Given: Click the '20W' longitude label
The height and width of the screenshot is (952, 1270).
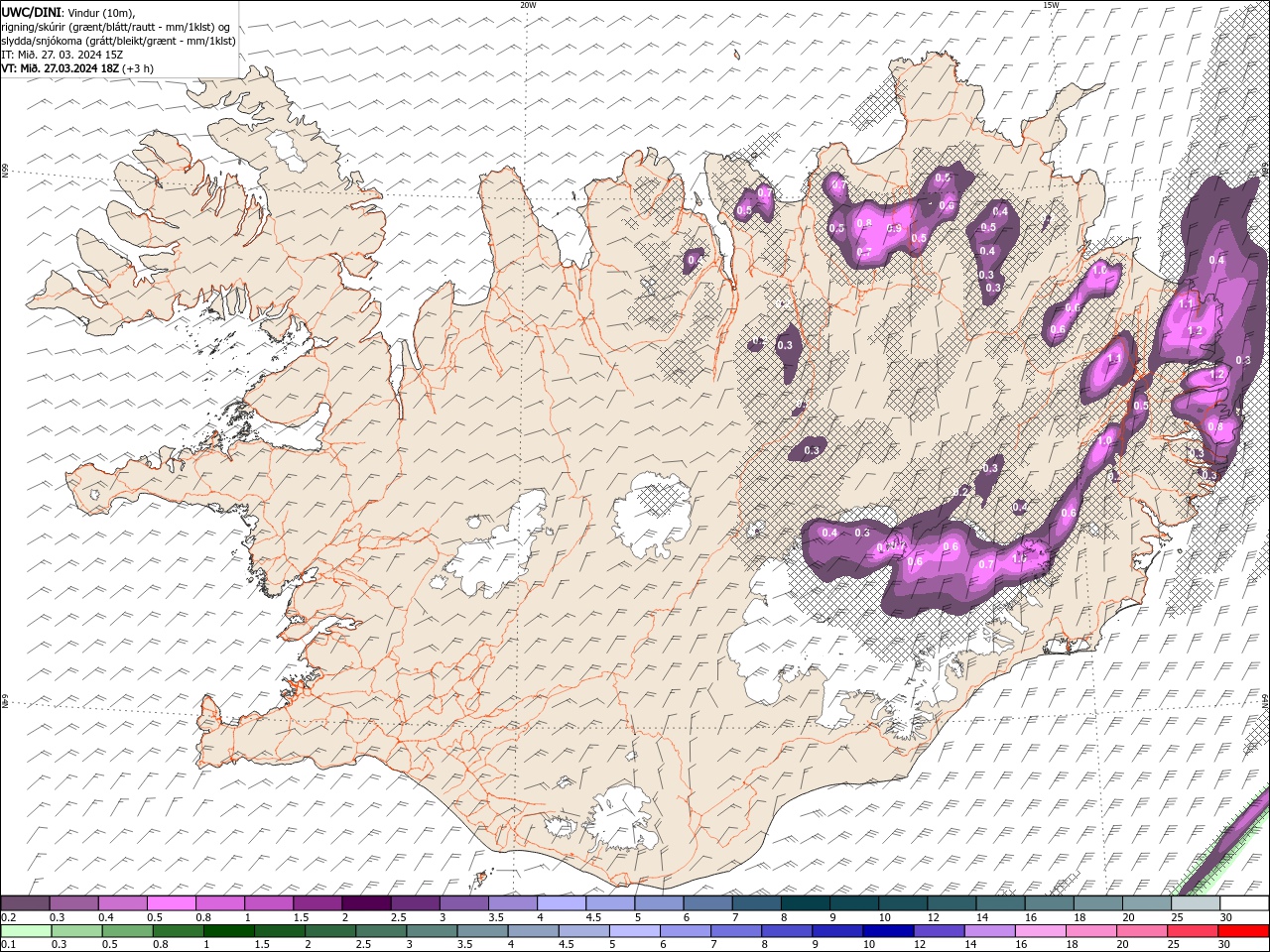Looking at the screenshot, I should point(528,5).
